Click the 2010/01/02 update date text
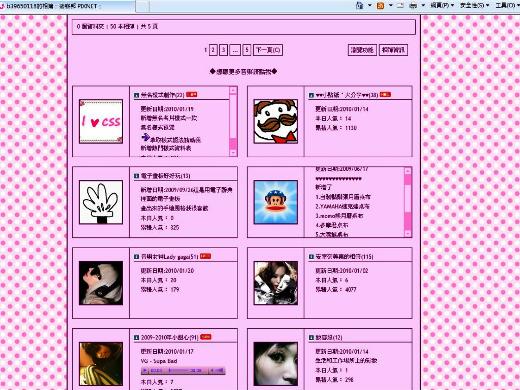The height and width of the screenshot is (390, 520). 342,271
